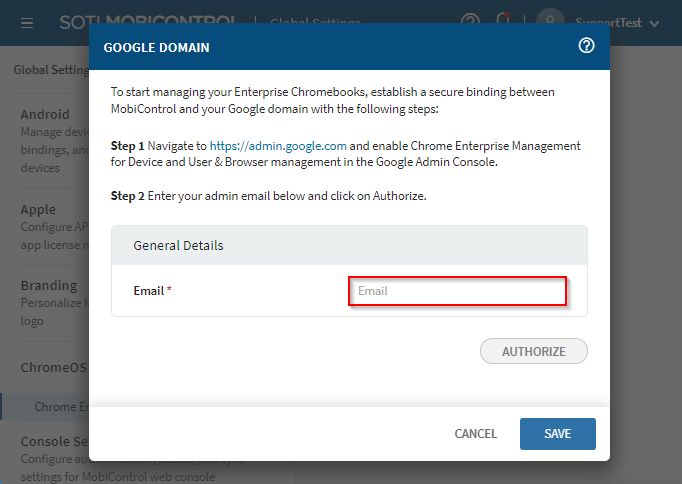The height and width of the screenshot is (484, 682).
Task: Select the Chrome Enterprise sidebar sub-item
Action: point(60,407)
